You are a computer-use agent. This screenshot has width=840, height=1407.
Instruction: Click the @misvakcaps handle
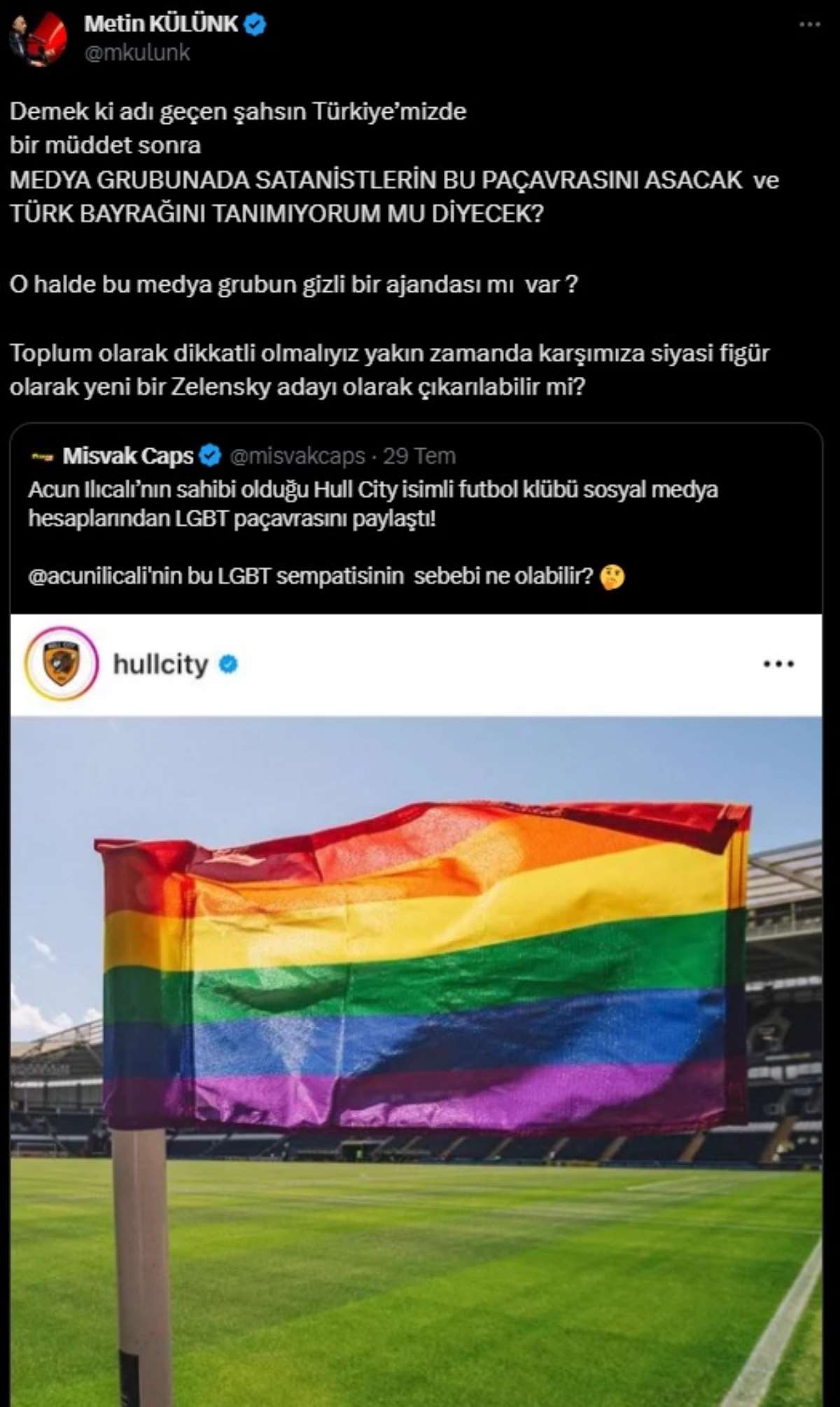click(x=297, y=456)
